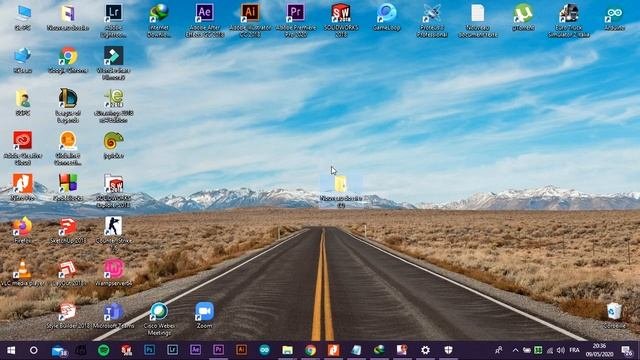This screenshot has height=360, width=640.
Task: Select Style Builder 2018 desktop shortcut
Action: point(68,316)
